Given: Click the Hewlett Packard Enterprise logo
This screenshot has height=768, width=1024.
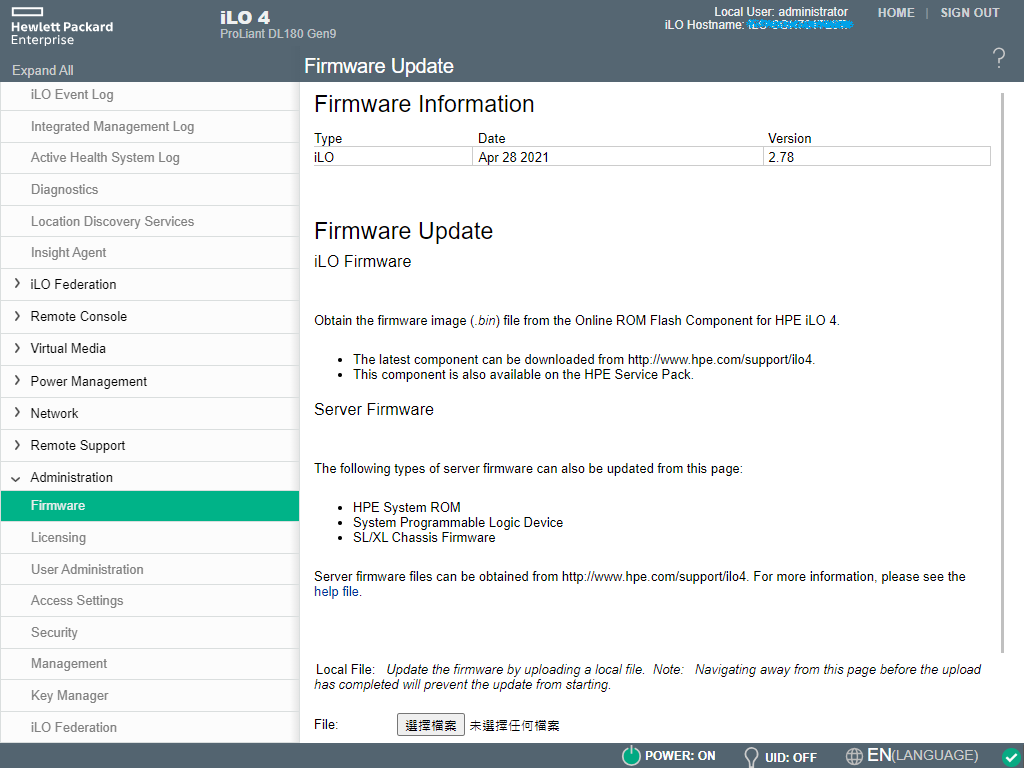Looking at the screenshot, I should tap(62, 27).
